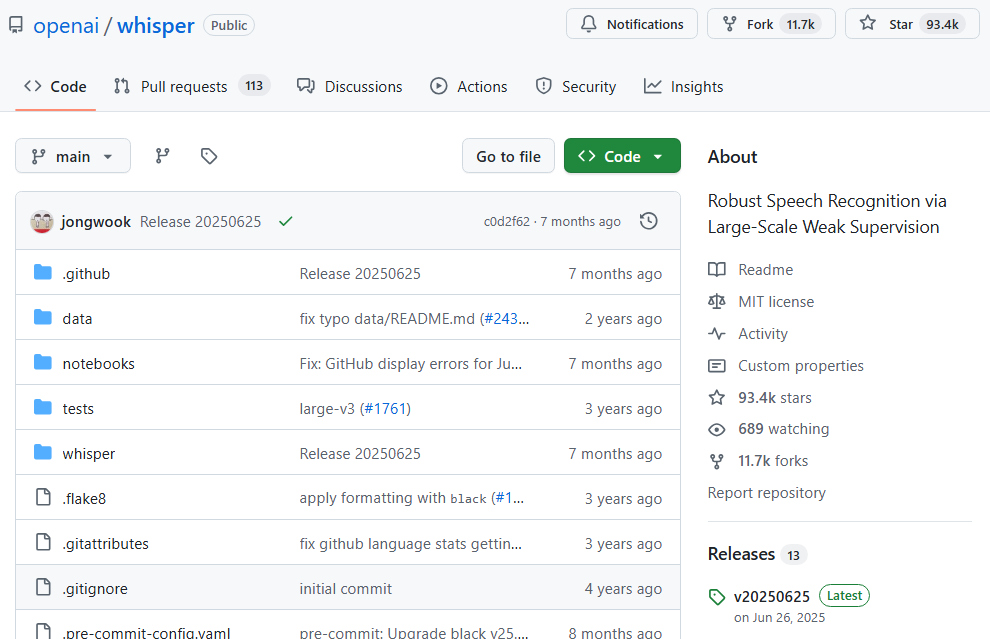Open the Releases heading link
Image resolution: width=990 pixels, height=639 pixels.
tap(741, 554)
